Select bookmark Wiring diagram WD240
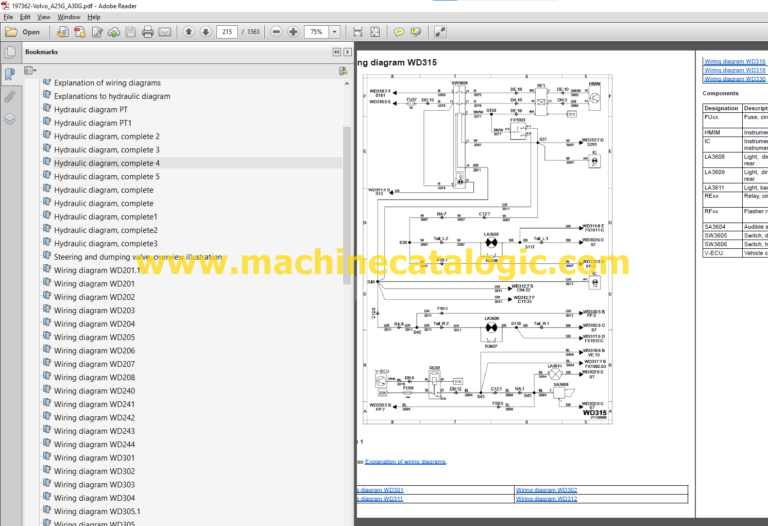The width and height of the screenshot is (768, 526). tap(94, 391)
